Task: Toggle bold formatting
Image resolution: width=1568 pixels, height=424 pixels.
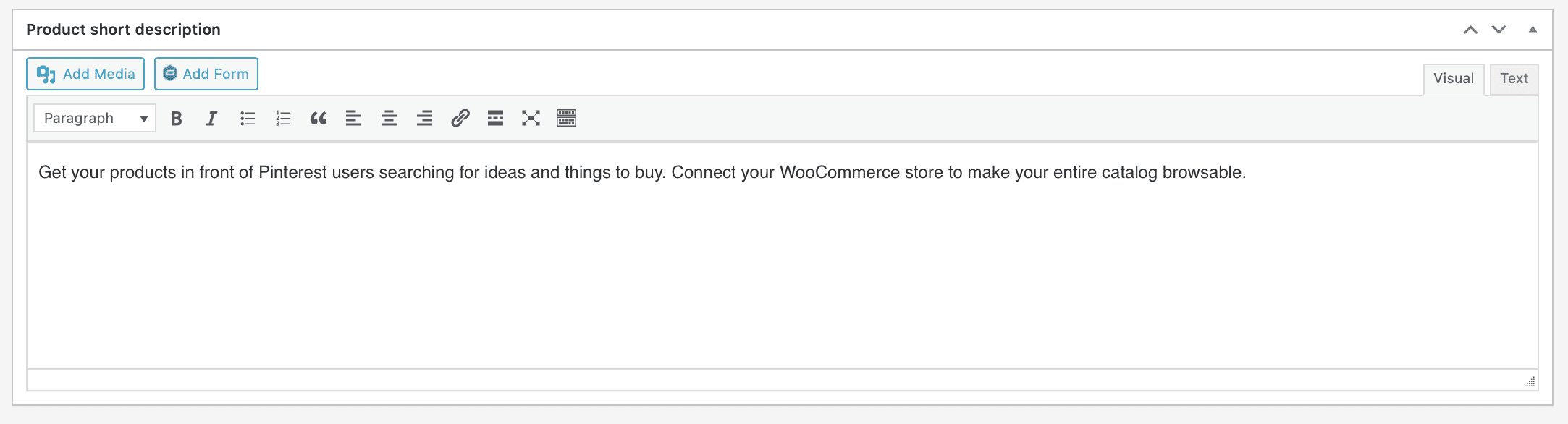Action: click(x=177, y=119)
